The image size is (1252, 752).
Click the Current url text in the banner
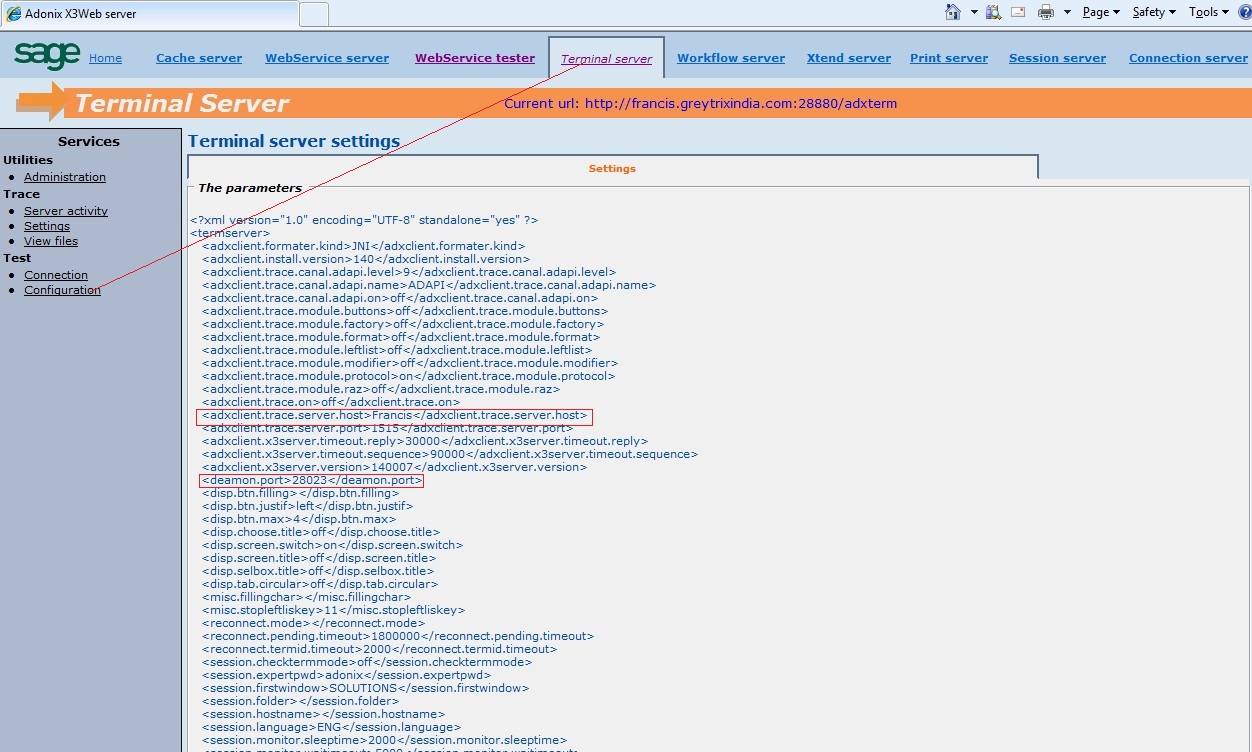(700, 103)
